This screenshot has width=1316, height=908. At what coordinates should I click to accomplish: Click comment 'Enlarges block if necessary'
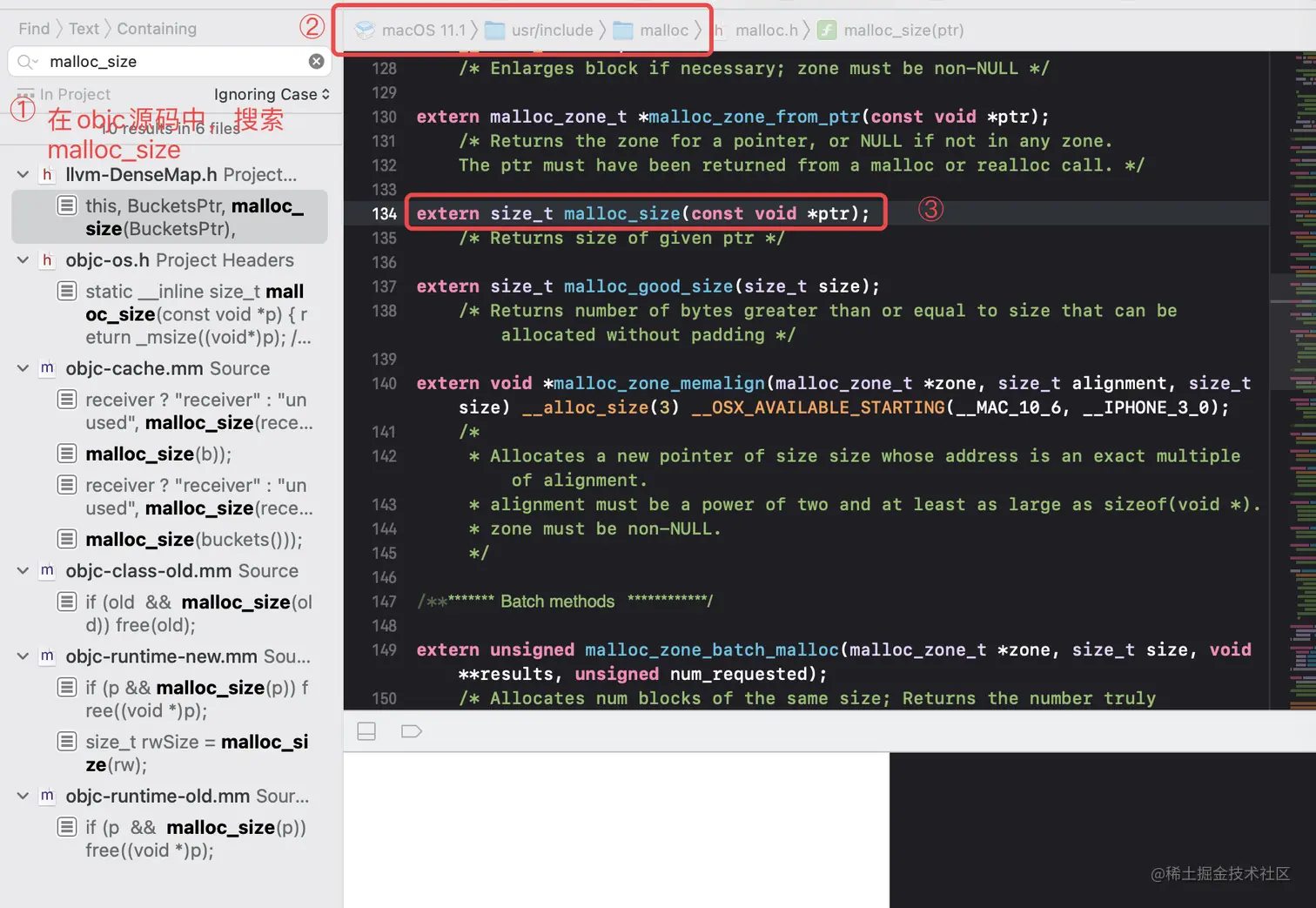754,68
